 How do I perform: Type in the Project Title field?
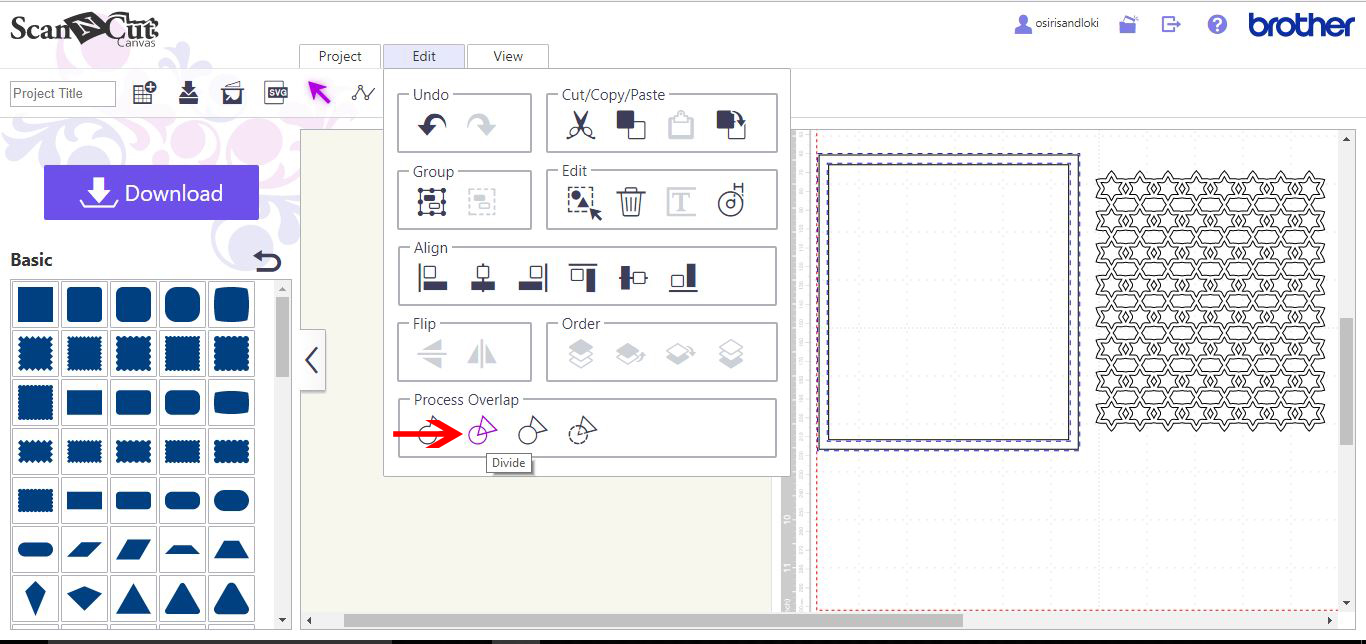[62, 93]
